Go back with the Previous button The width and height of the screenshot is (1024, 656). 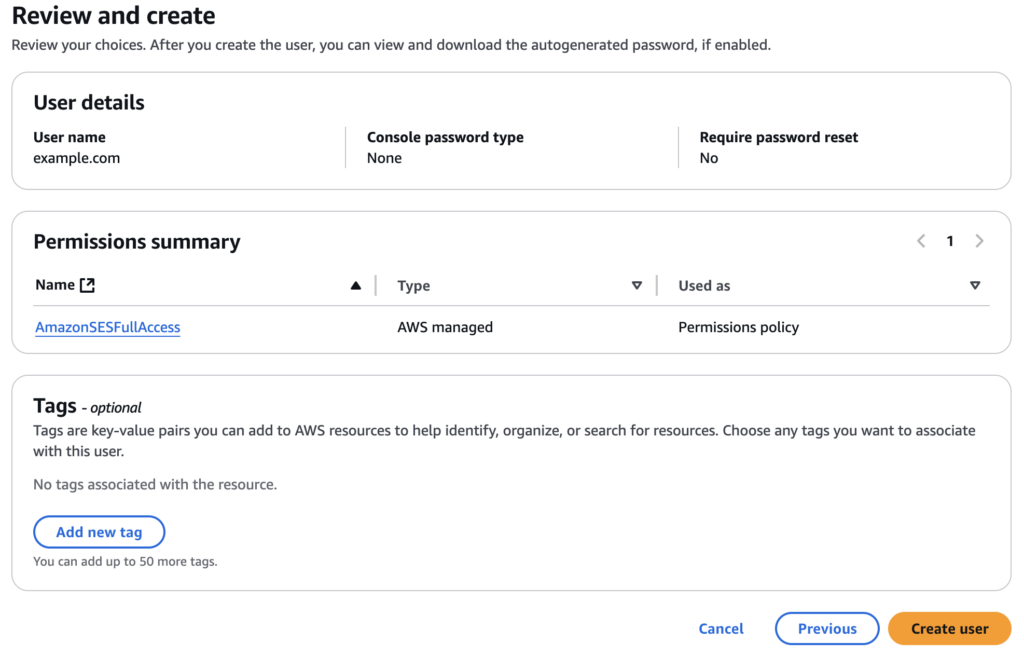(x=827, y=629)
